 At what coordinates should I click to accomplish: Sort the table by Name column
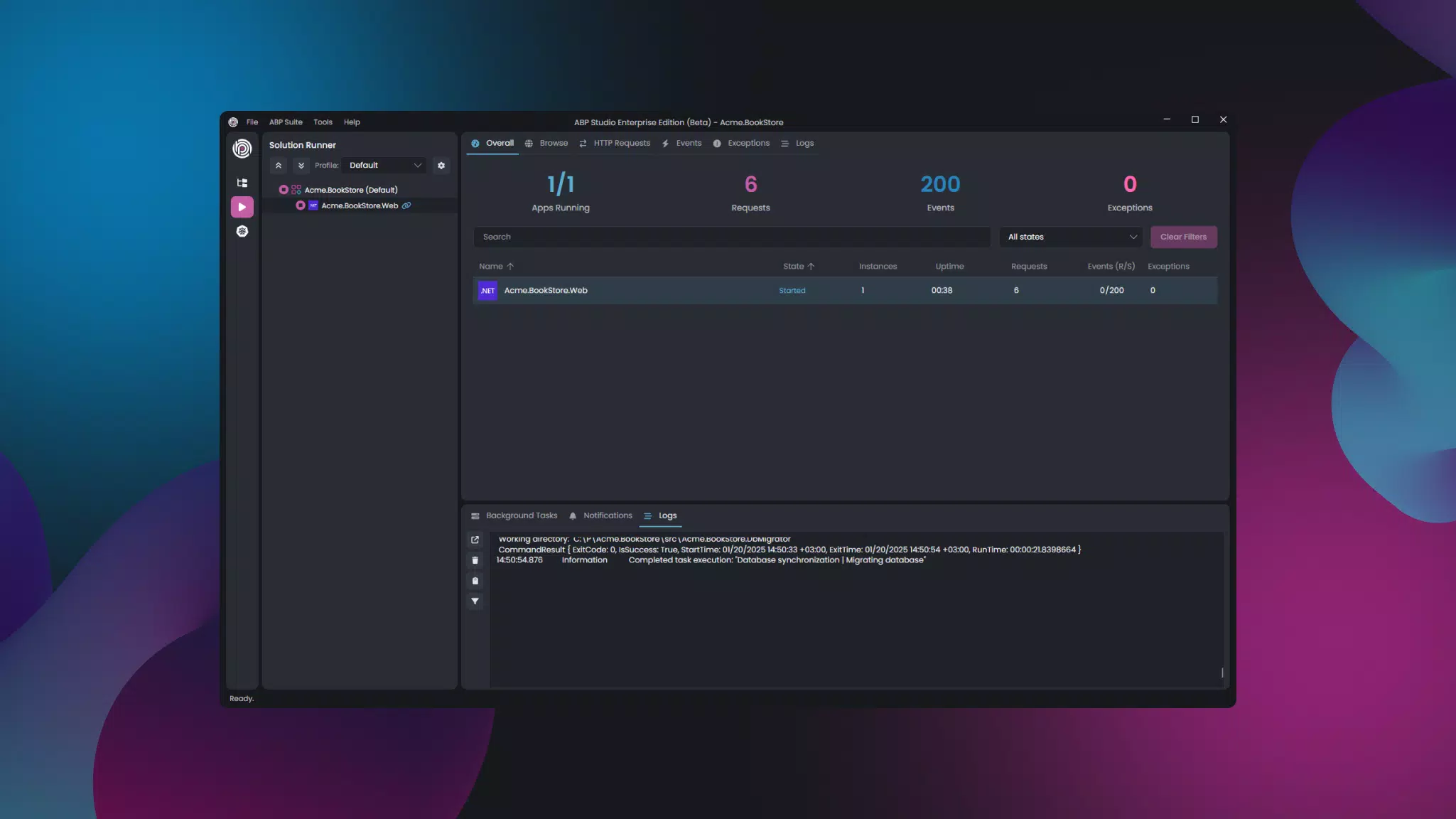(x=496, y=267)
